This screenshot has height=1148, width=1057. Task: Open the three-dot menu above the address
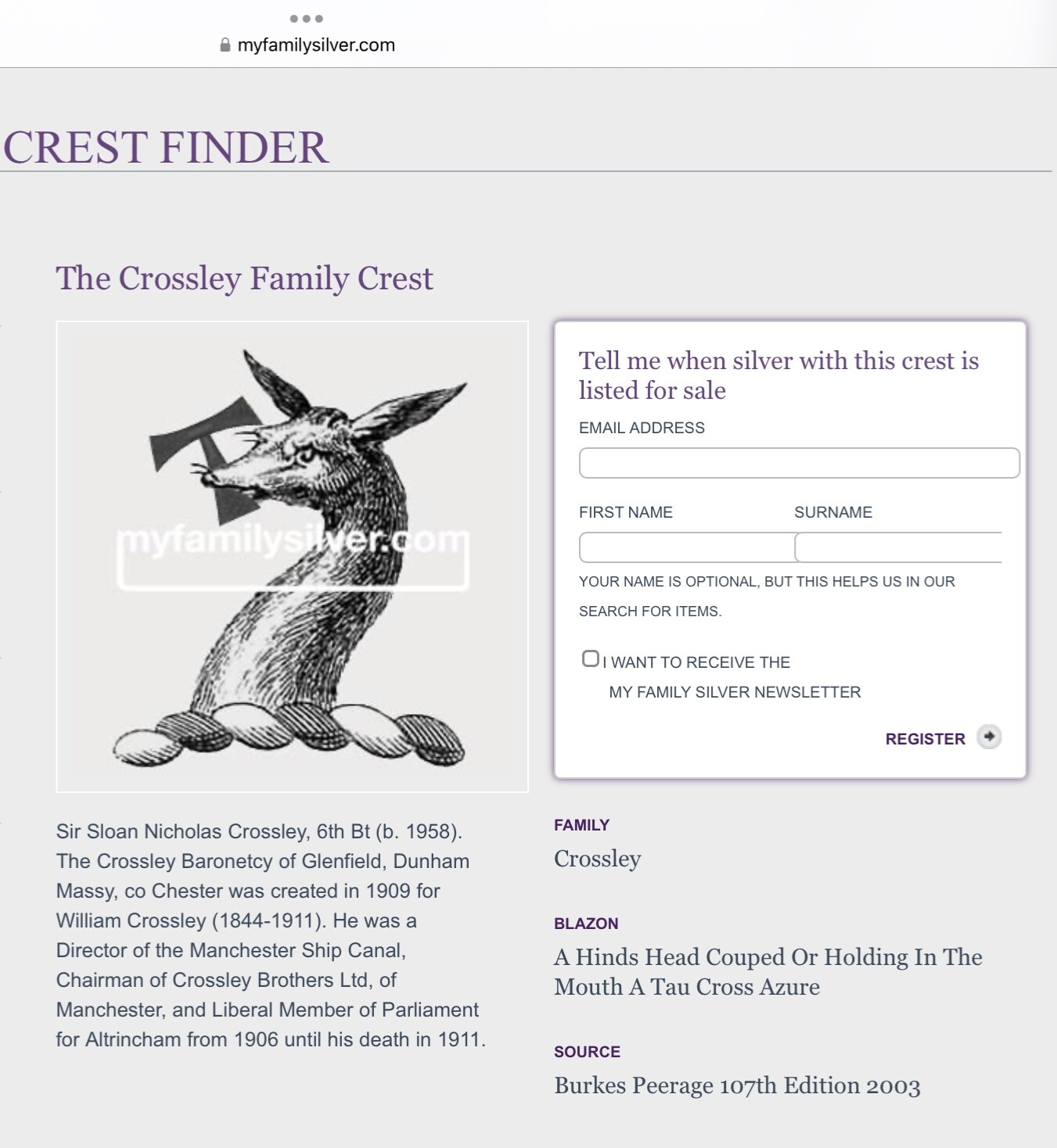tap(306, 19)
